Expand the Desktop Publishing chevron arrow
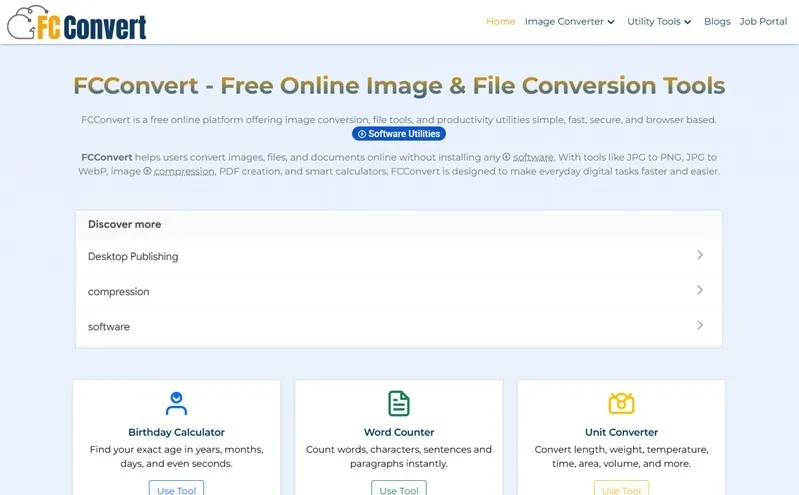The height and width of the screenshot is (495, 799). [x=700, y=255]
